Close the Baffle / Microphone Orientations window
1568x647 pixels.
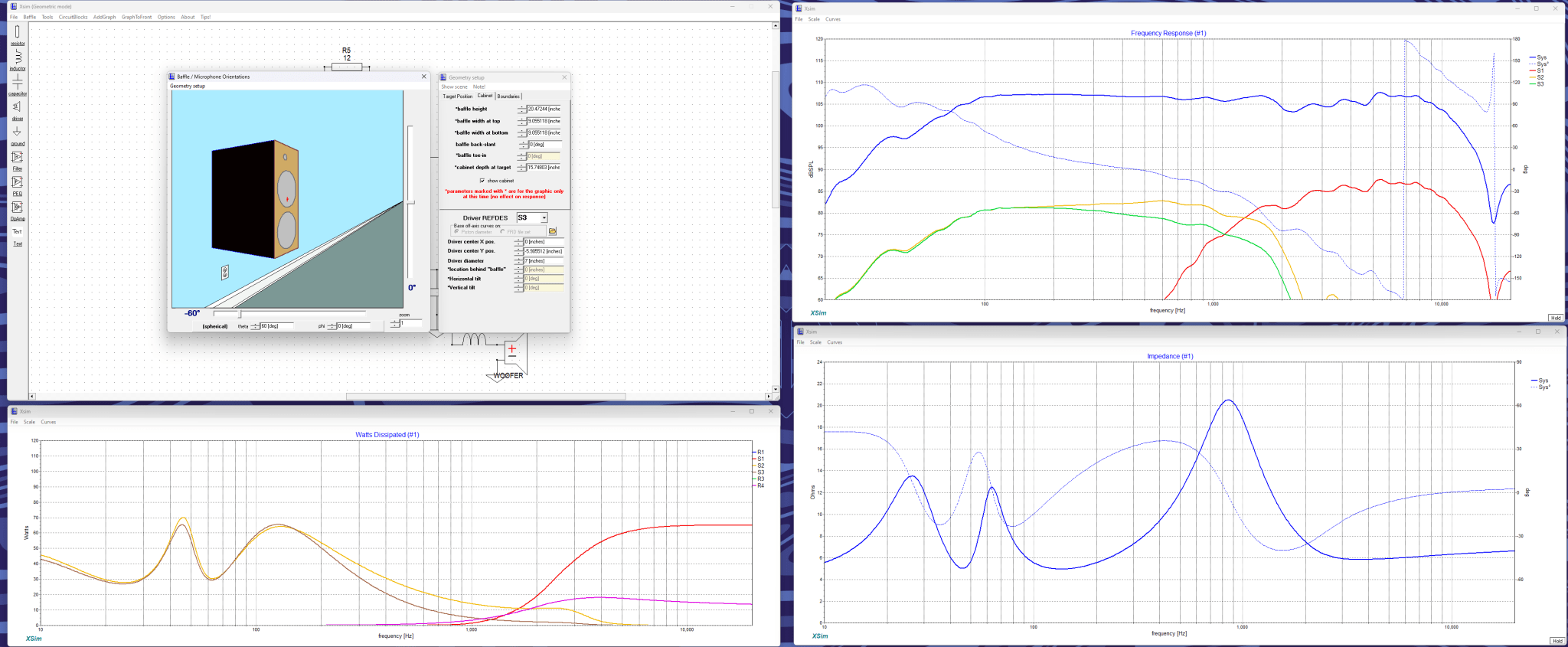click(x=424, y=77)
